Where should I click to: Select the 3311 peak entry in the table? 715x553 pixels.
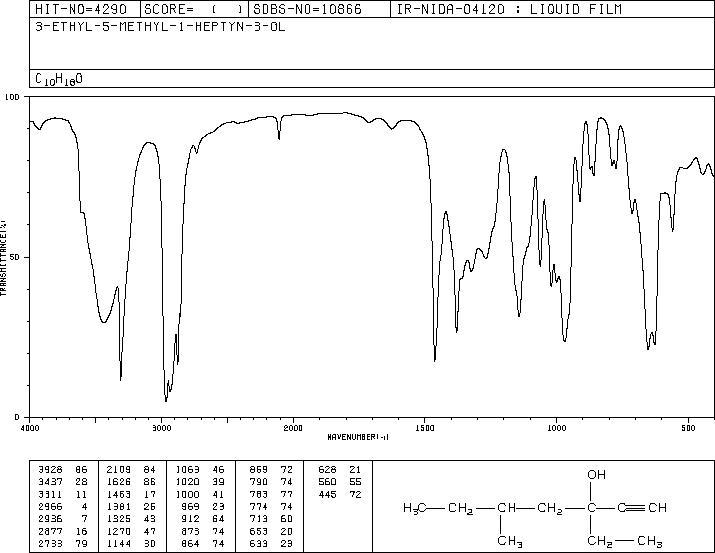[62, 494]
